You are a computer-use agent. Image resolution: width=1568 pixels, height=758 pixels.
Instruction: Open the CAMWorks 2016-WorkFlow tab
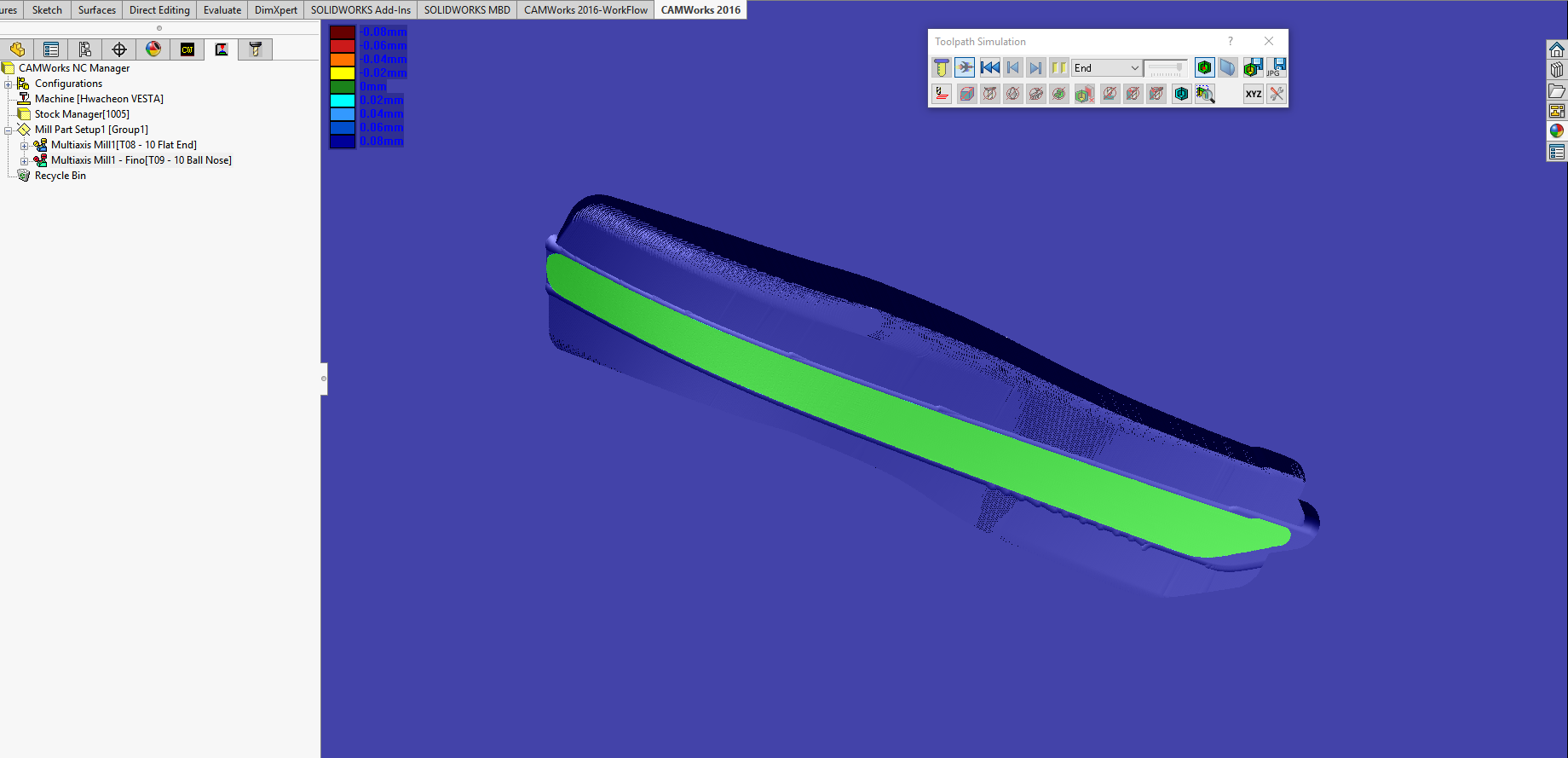(585, 10)
